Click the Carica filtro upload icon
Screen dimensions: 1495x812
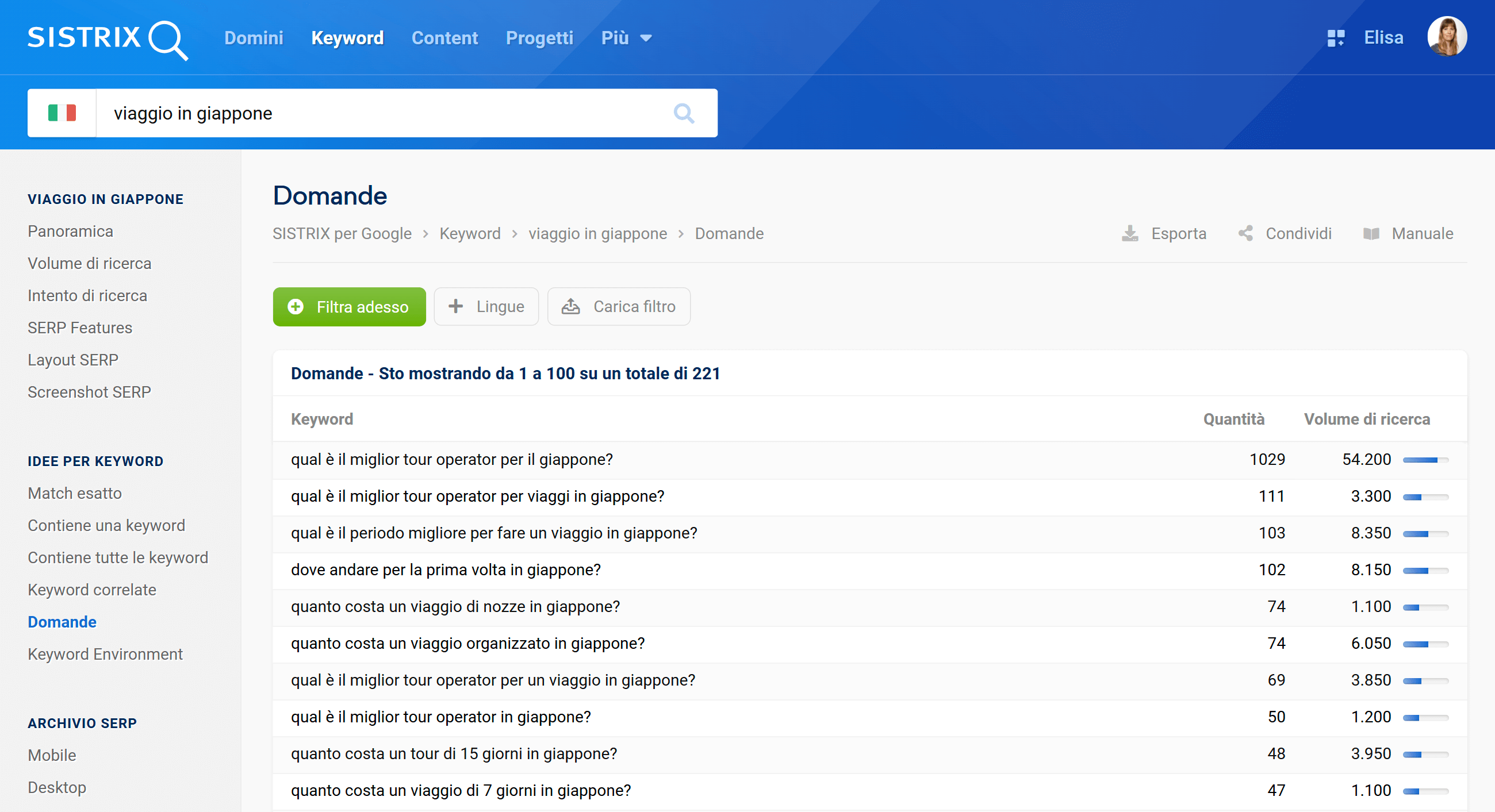(x=570, y=307)
